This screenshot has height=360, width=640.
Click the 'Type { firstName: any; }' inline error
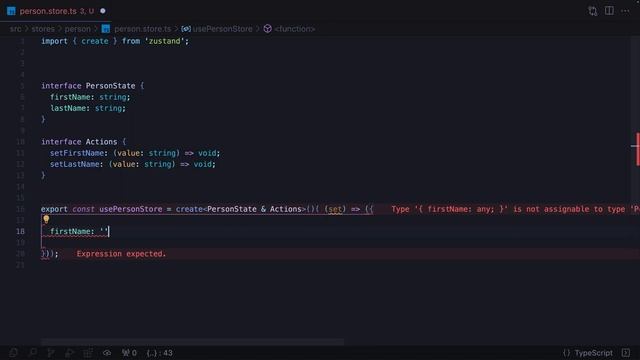[x=515, y=209]
